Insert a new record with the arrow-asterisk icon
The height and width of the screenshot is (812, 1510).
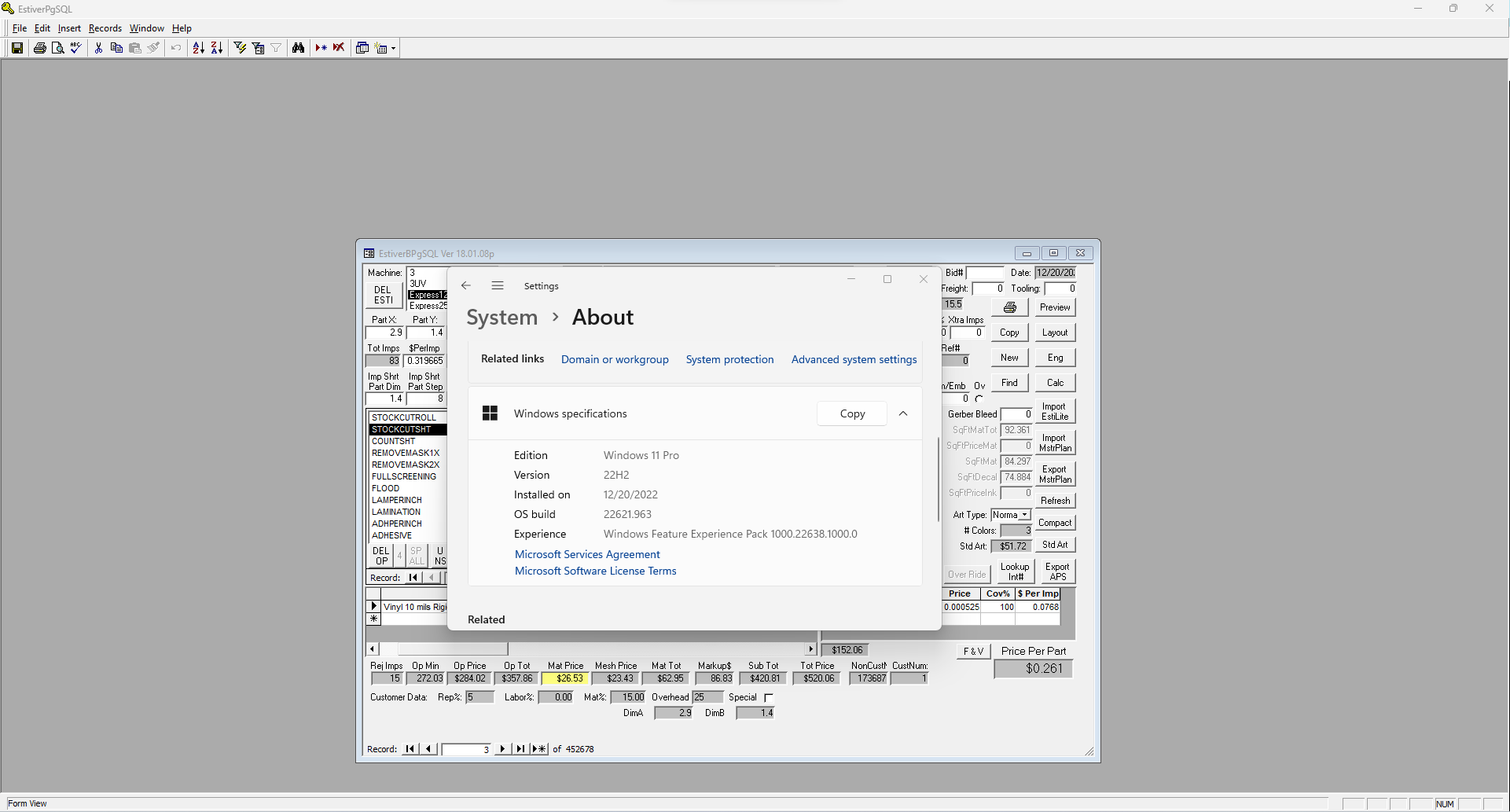click(321, 47)
